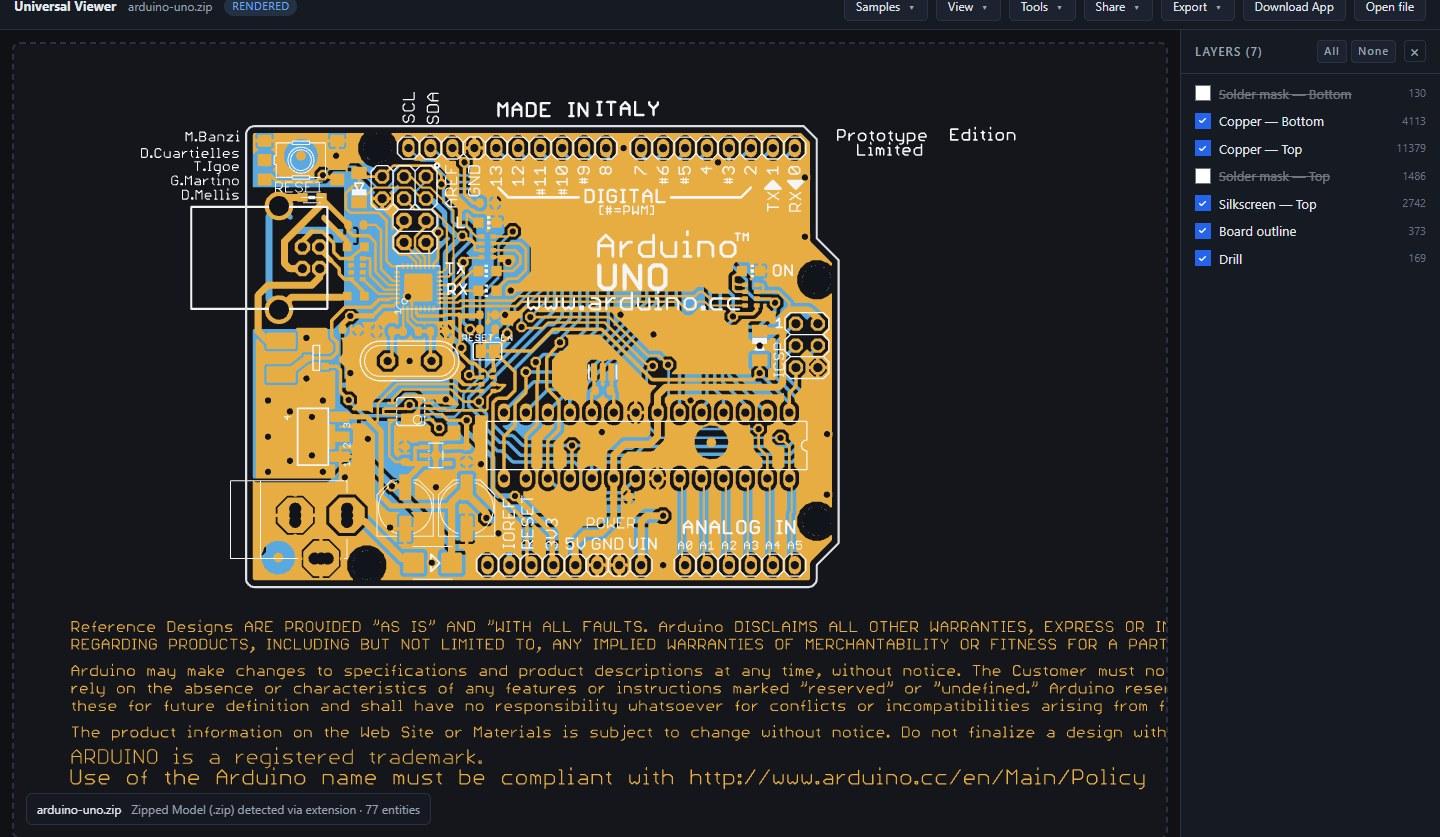Open the Tools dropdown menu
The height and width of the screenshot is (837, 1440).
1042,7
